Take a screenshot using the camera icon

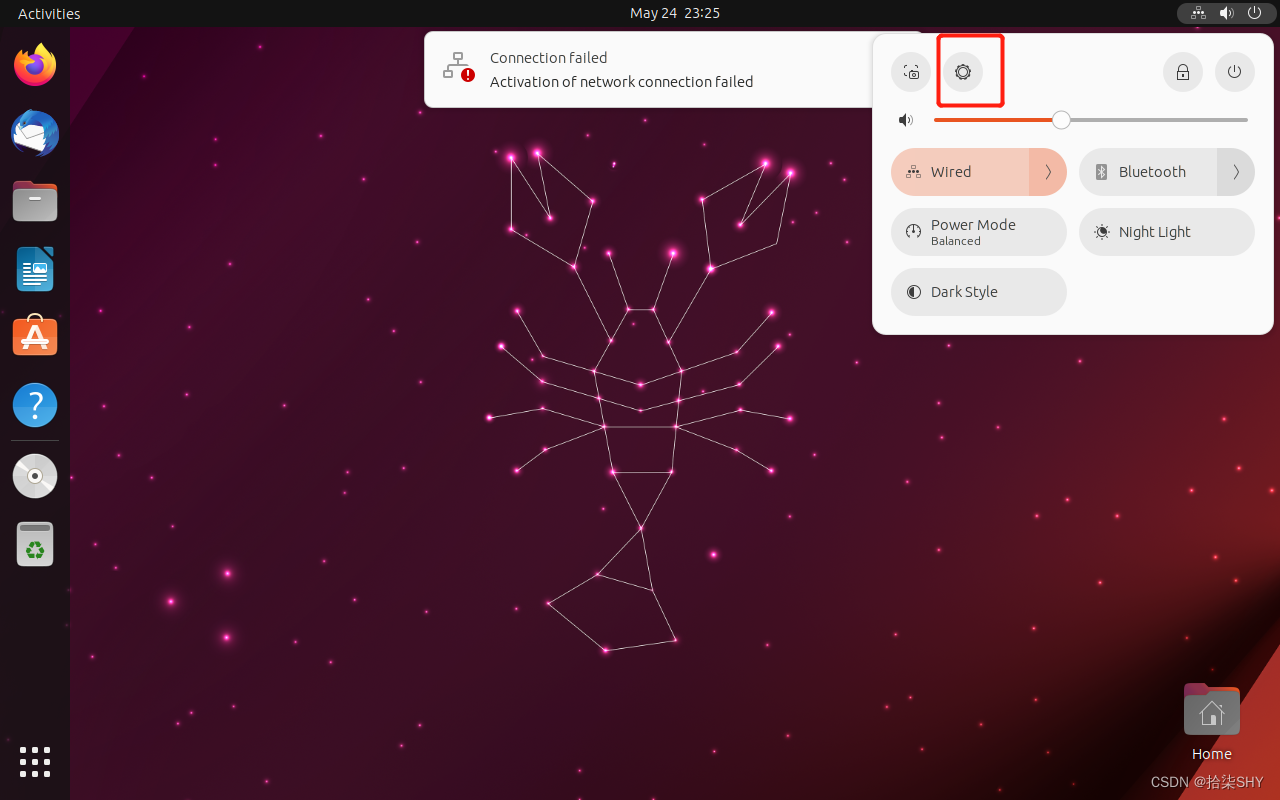coord(911,71)
